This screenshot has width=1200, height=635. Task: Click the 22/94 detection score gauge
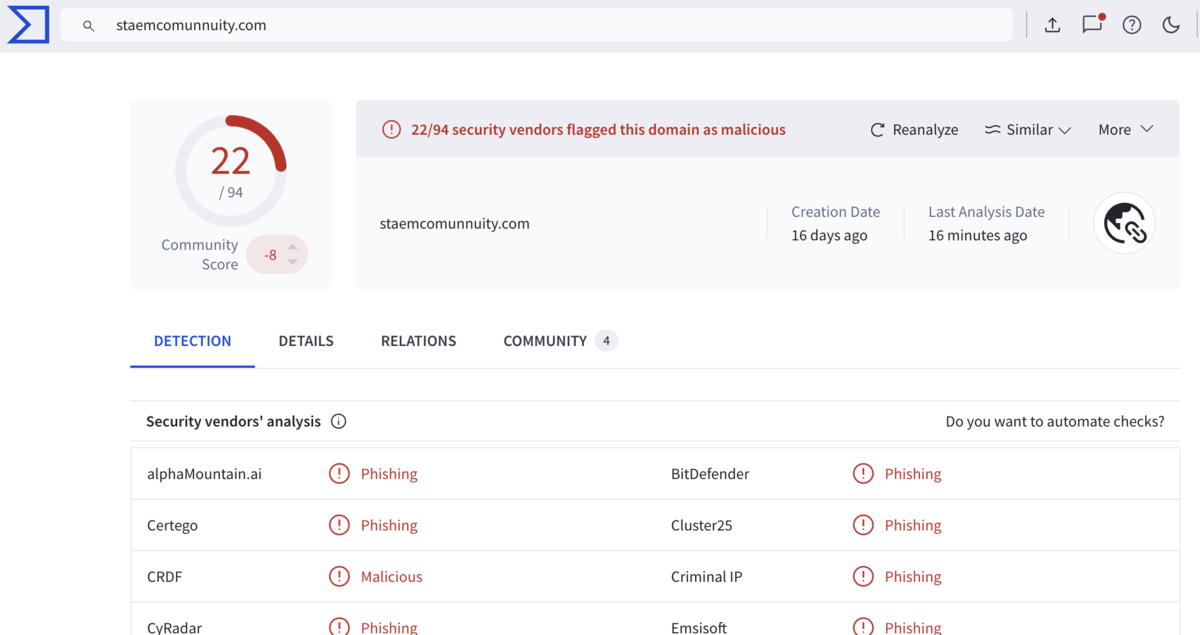[231, 171]
